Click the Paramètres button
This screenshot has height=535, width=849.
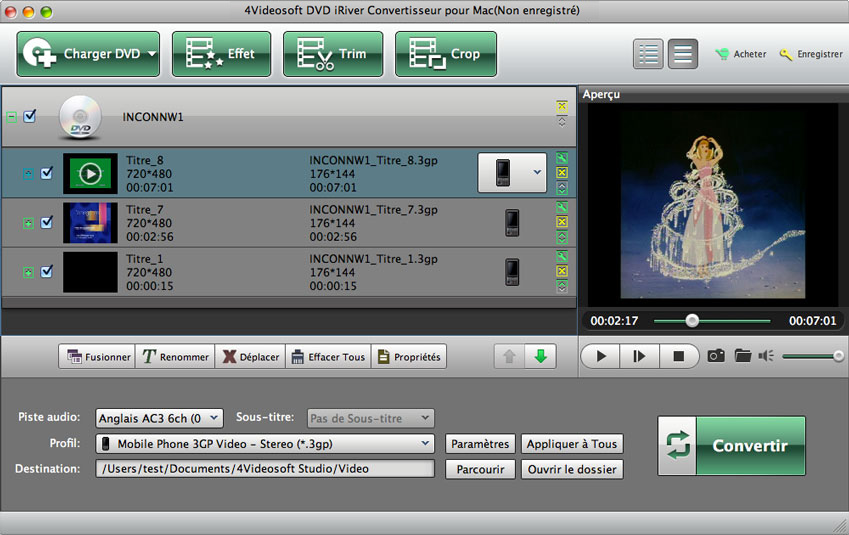click(480, 444)
